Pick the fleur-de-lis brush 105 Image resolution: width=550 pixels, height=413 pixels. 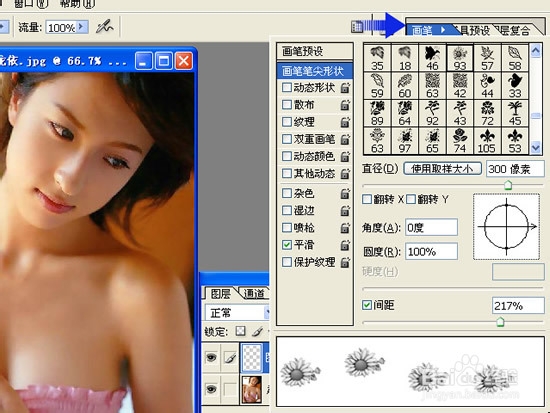point(487,141)
